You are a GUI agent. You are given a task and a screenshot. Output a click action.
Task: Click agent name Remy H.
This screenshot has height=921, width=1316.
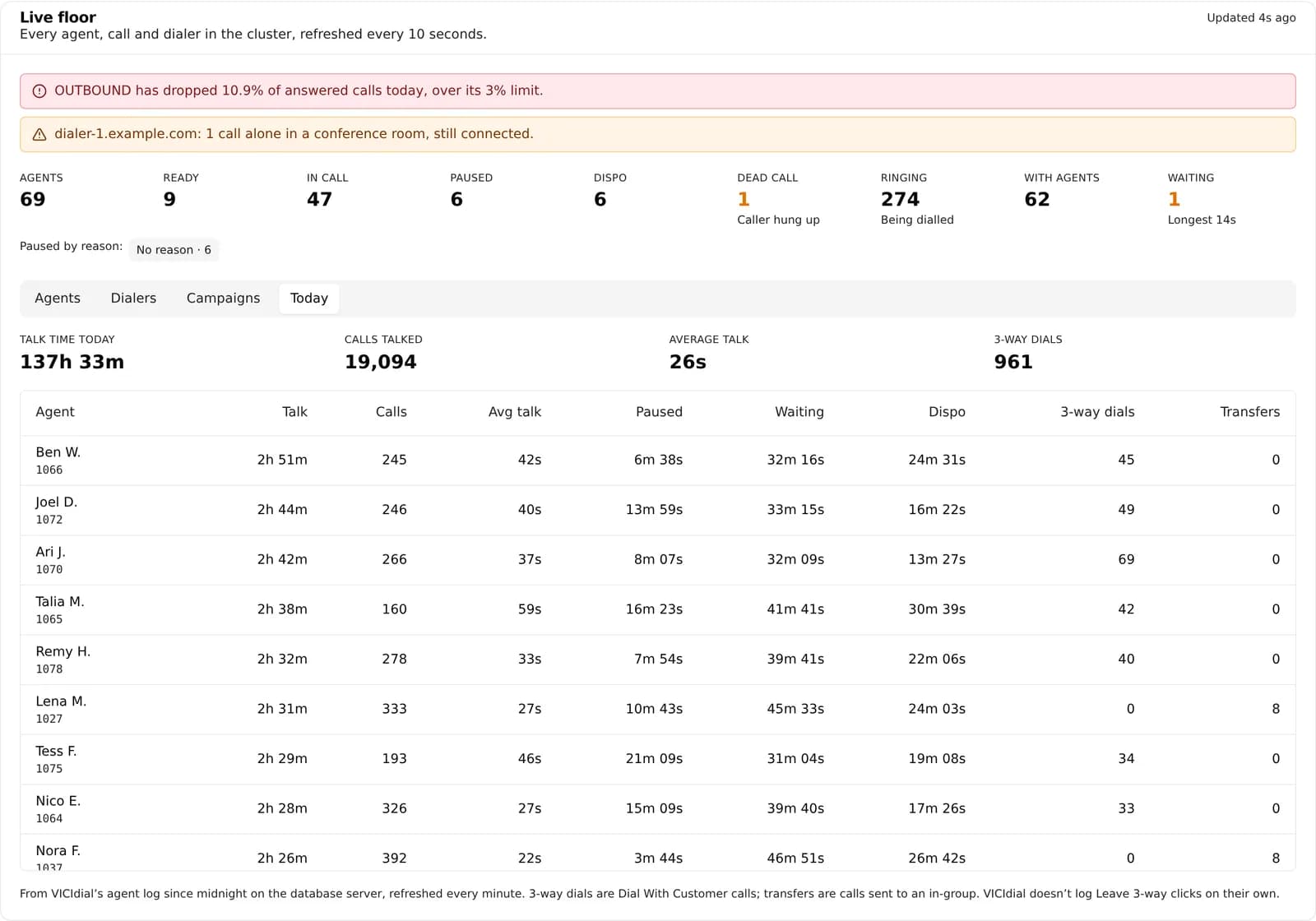pyautogui.click(x=63, y=651)
